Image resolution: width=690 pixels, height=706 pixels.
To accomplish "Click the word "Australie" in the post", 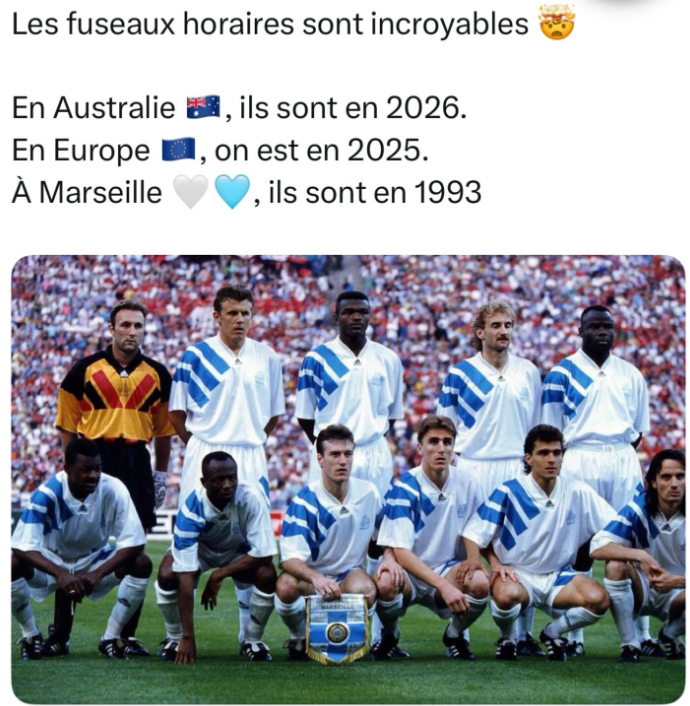I will tap(114, 108).
